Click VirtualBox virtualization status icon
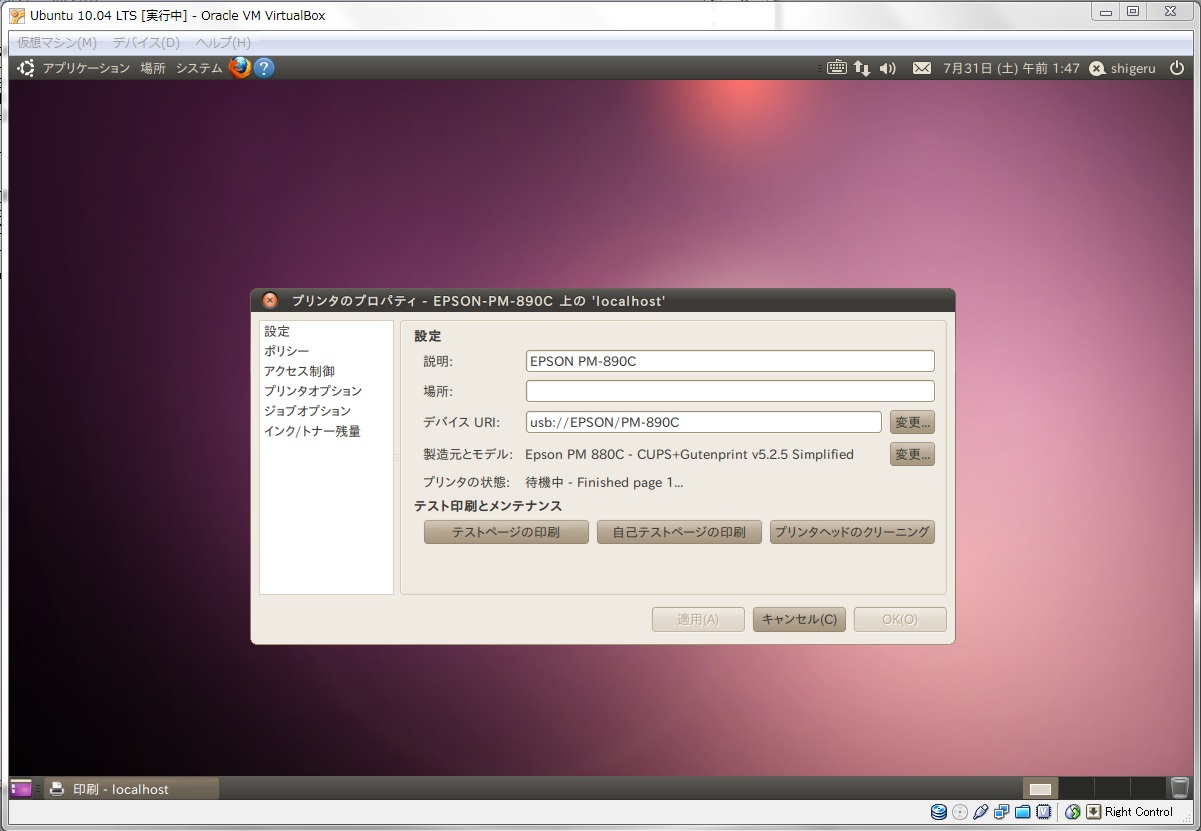 point(1042,812)
